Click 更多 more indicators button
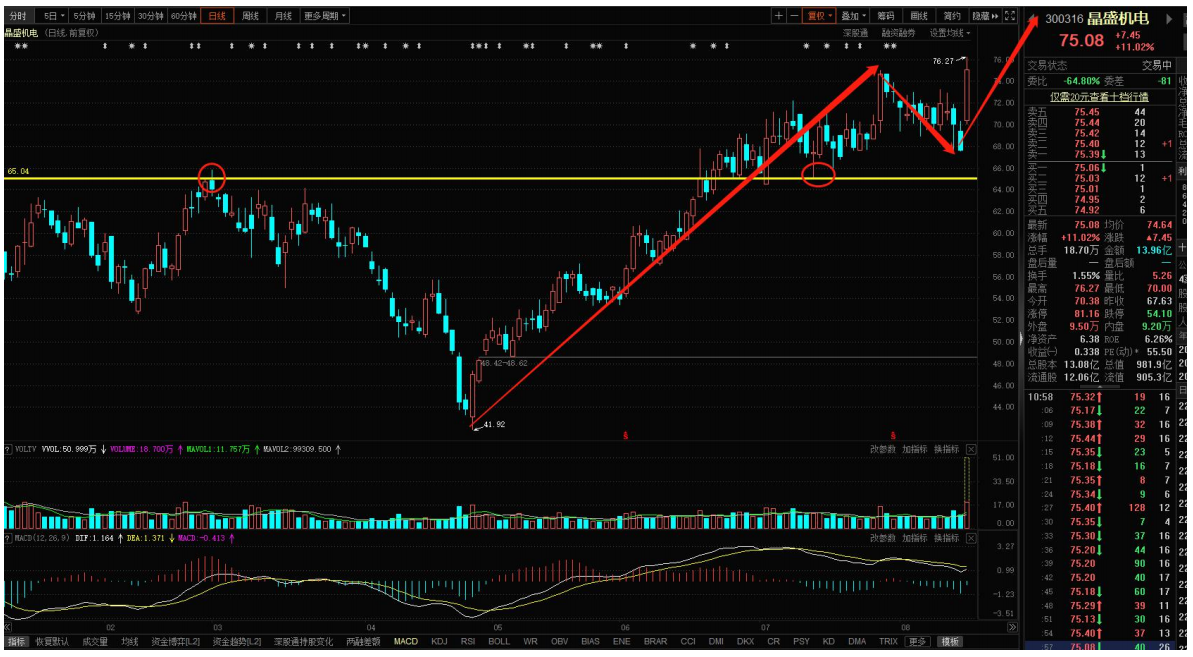Screen dimensions: 1193x657 (x=917, y=642)
